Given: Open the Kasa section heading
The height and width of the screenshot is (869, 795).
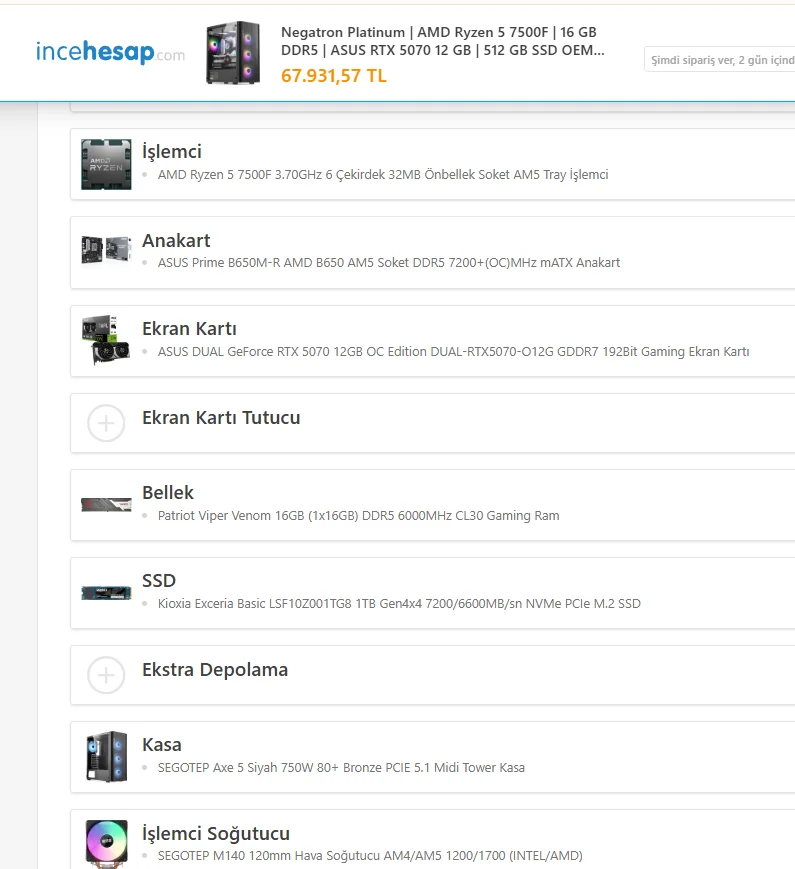Looking at the screenshot, I should (x=161, y=744).
